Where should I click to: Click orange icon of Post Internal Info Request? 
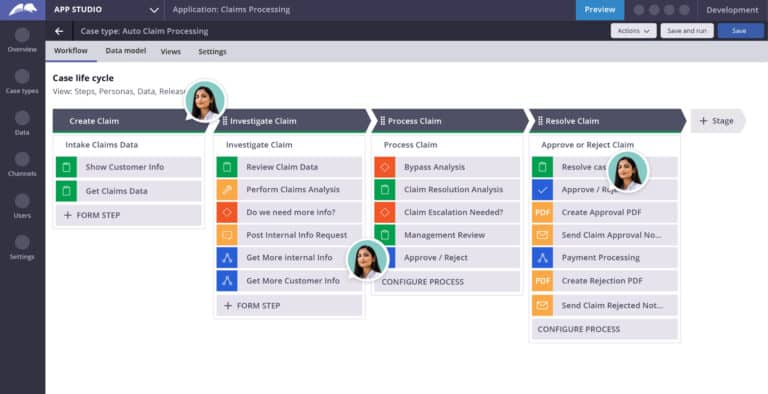coord(227,235)
